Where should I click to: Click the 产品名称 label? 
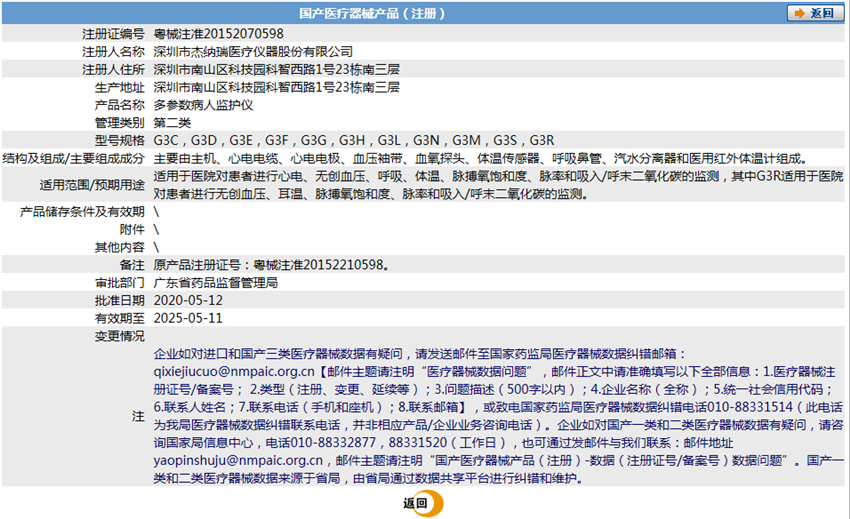(x=120, y=105)
